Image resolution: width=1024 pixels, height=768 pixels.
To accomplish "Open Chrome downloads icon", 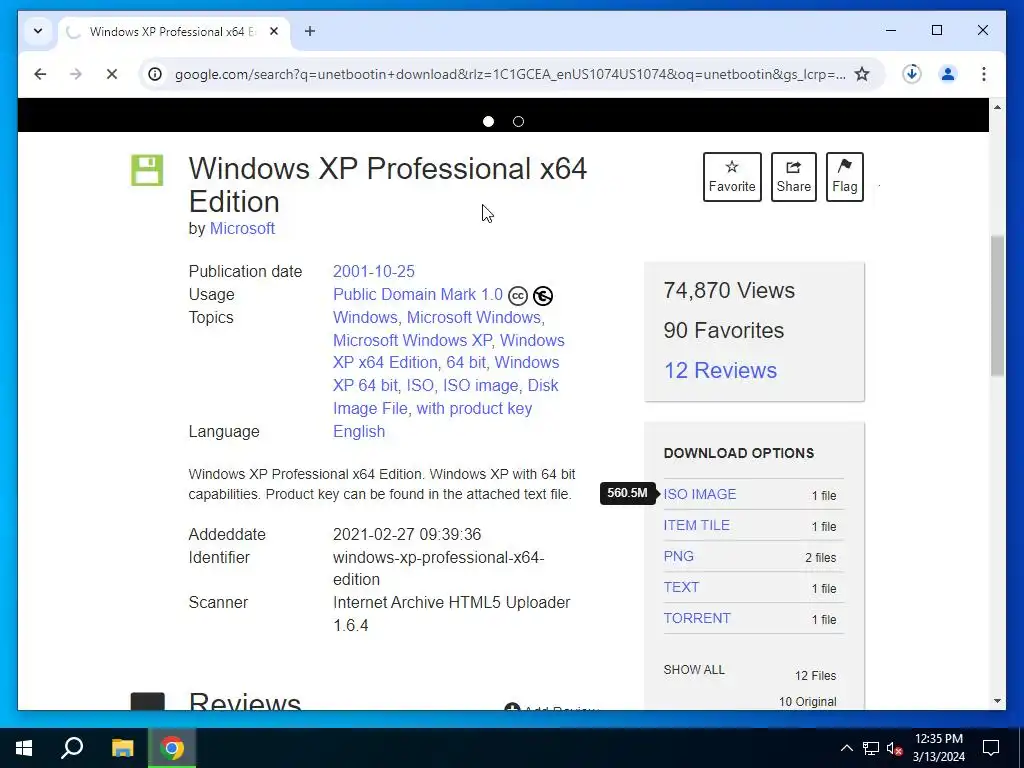I will coord(912,74).
